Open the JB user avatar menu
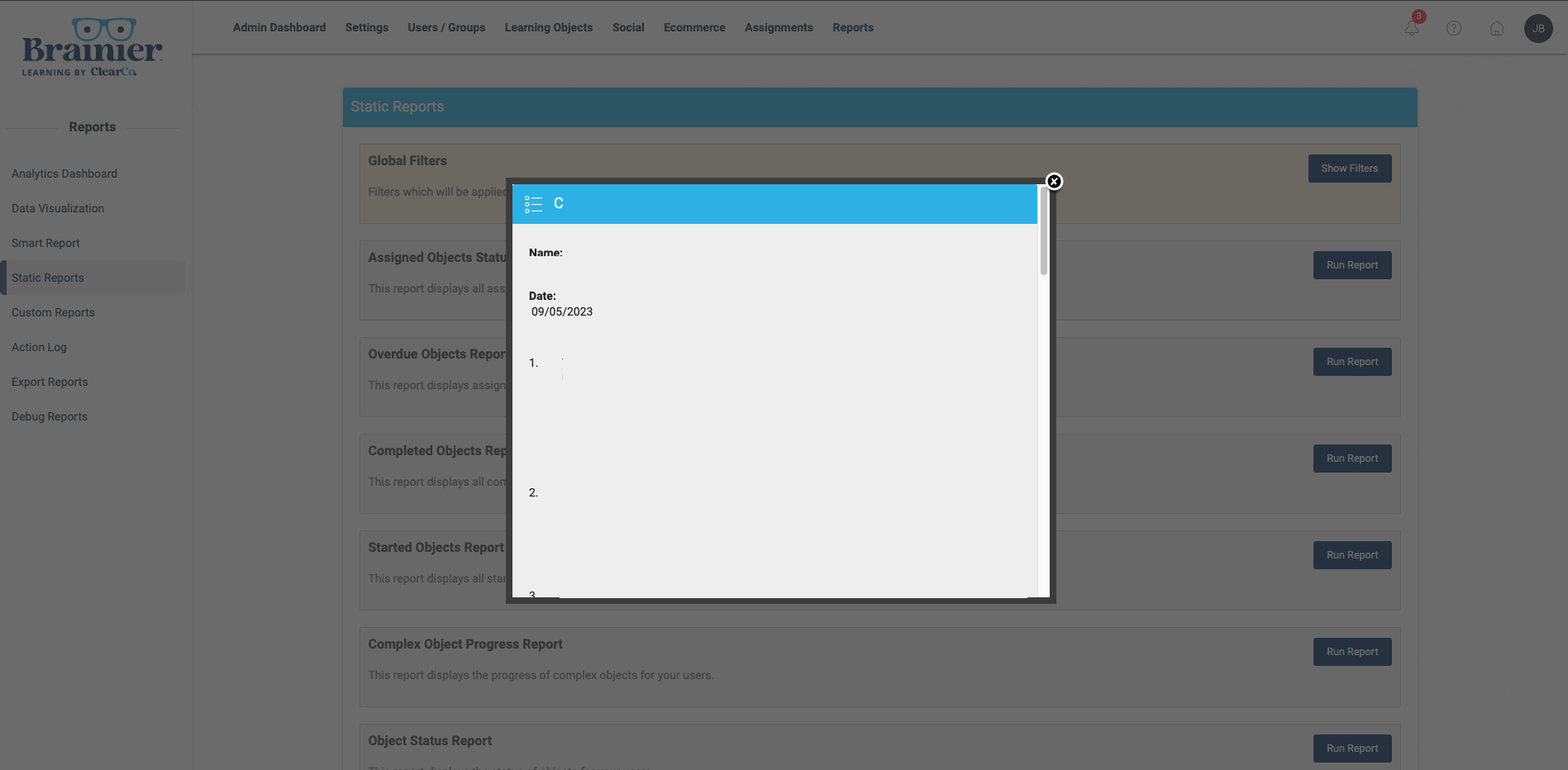 coord(1538,28)
